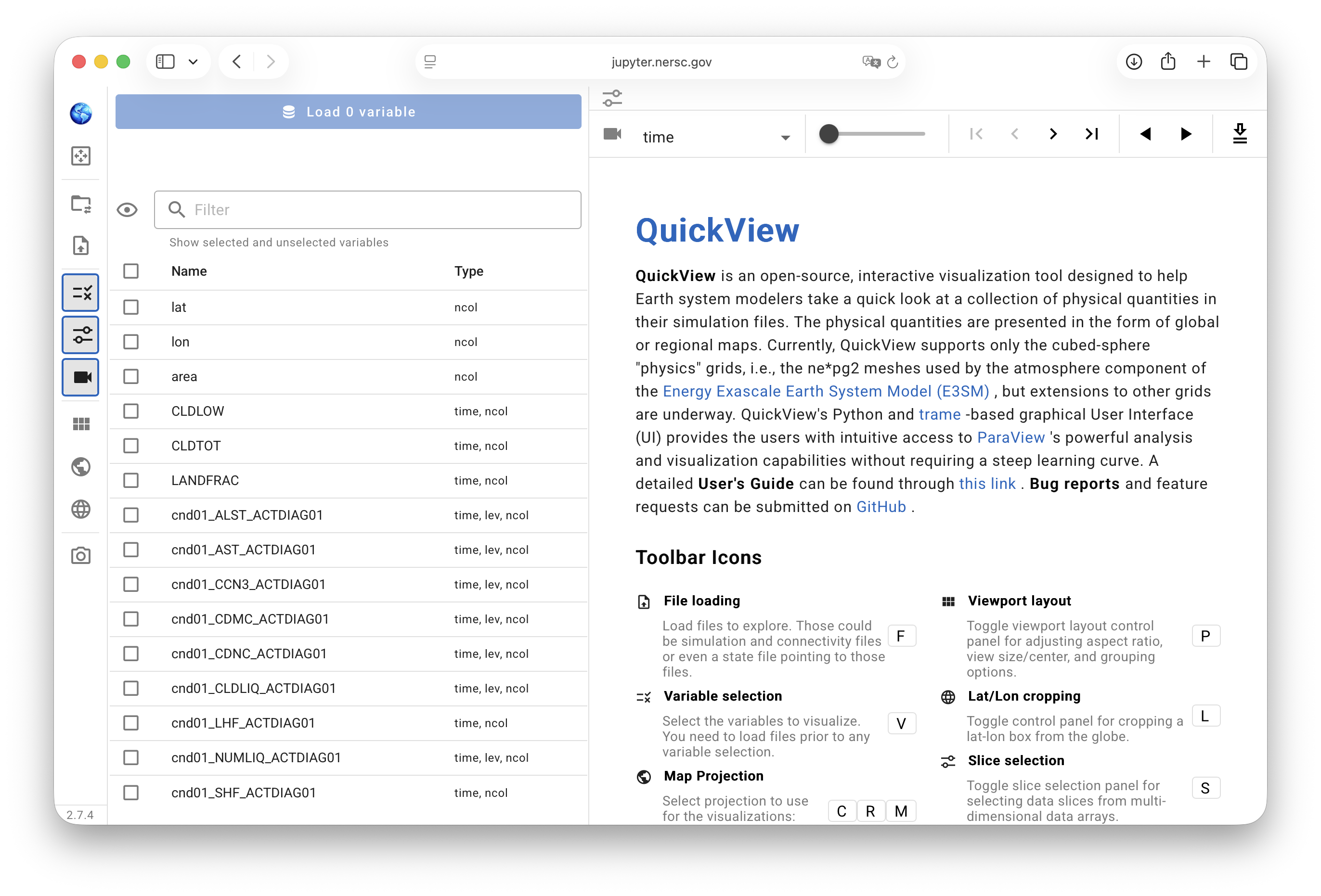Toggle selected-variables visibility eye icon
The height and width of the screenshot is (896, 1321).
pos(127,210)
